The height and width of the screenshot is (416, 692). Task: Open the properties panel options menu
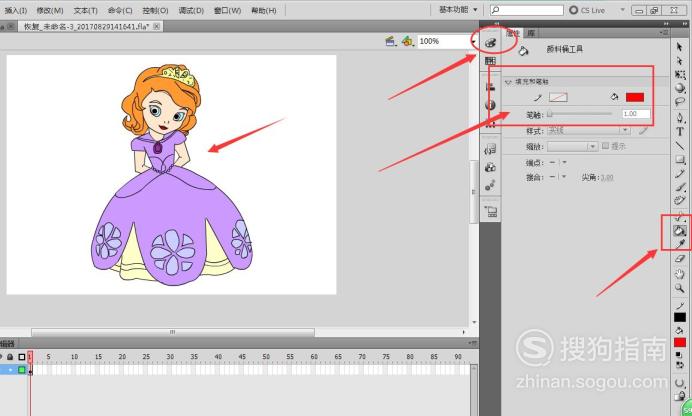pos(663,33)
